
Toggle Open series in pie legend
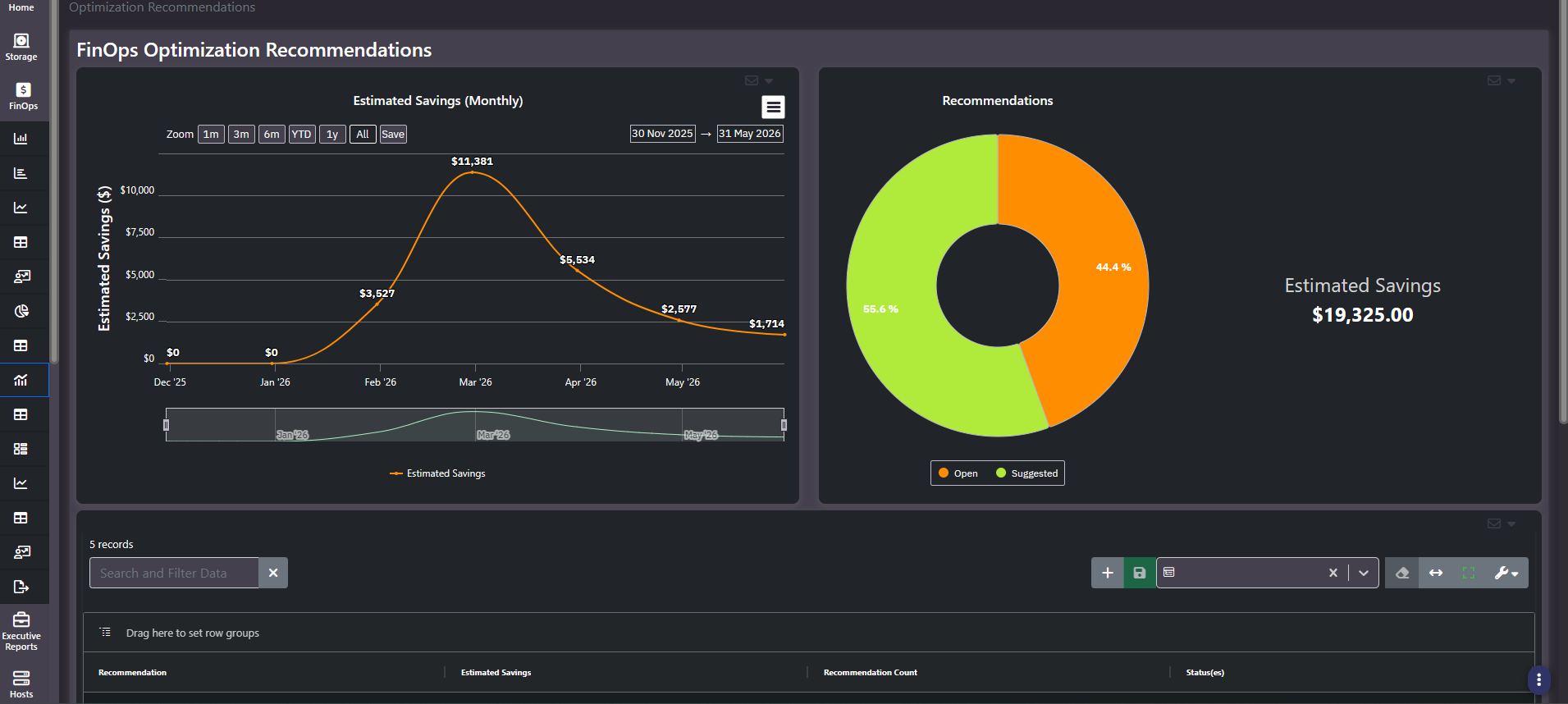(x=958, y=473)
